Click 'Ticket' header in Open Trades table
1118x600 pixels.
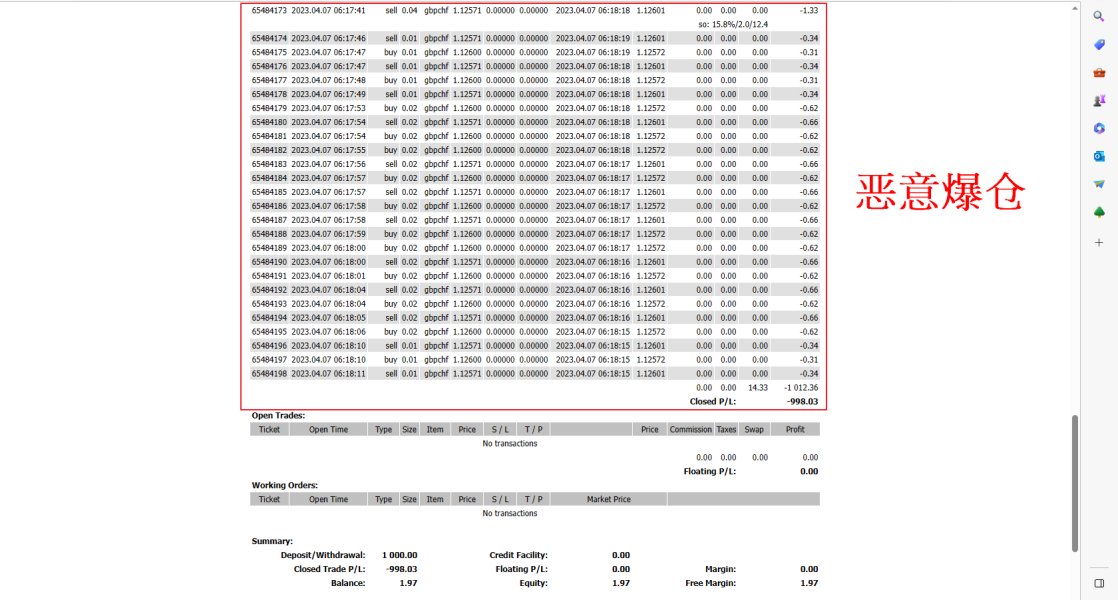[x=269, y=430]
